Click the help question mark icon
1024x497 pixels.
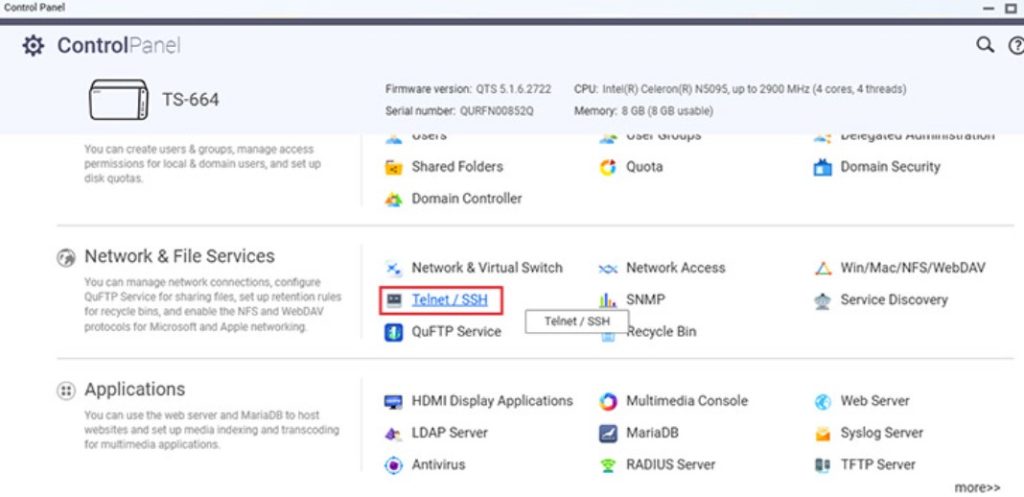(x=1017, y=45)
